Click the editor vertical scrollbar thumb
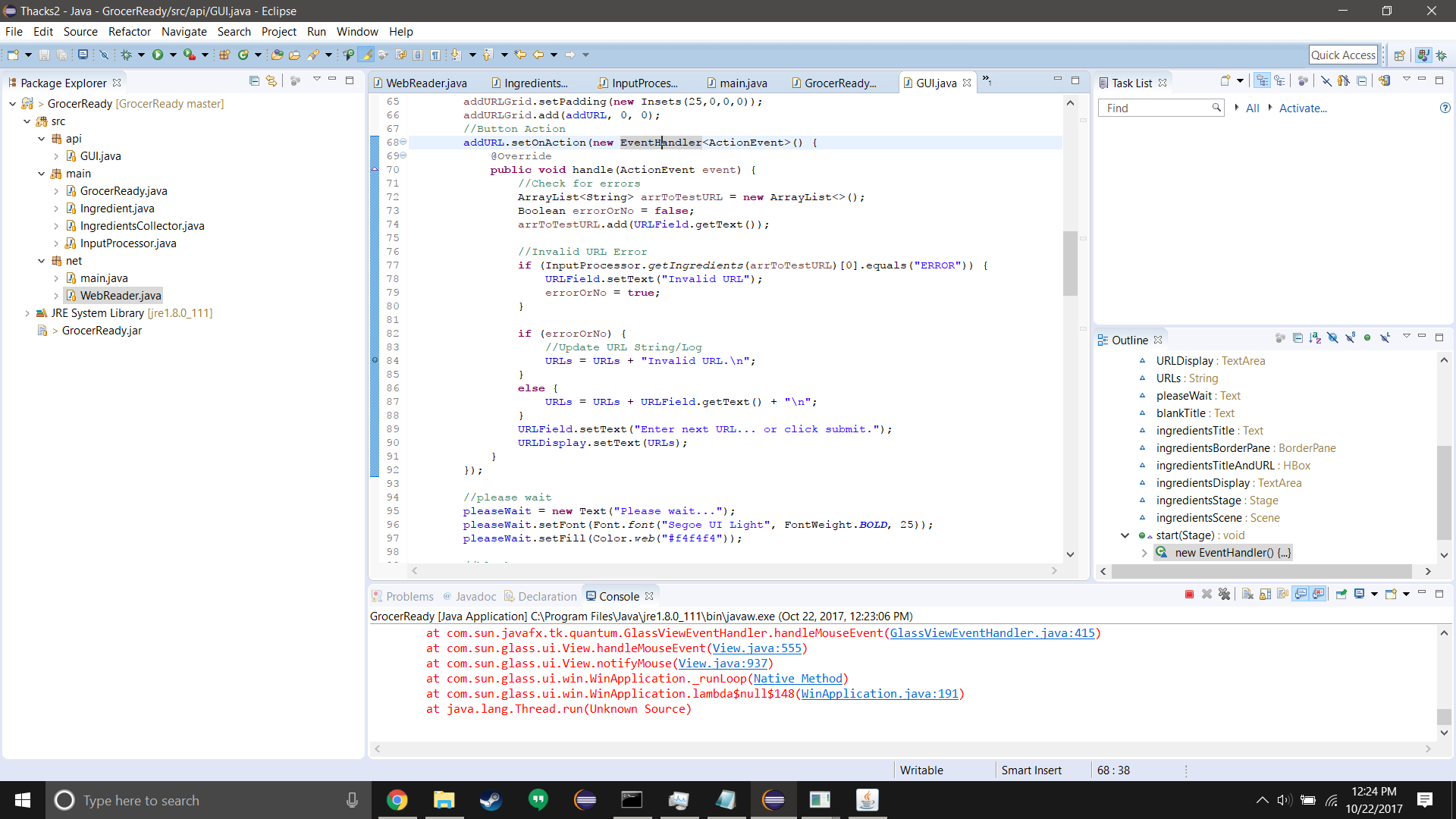Image resolution: width=1456 pixels, height=819 pixels. pos(1070,263)
